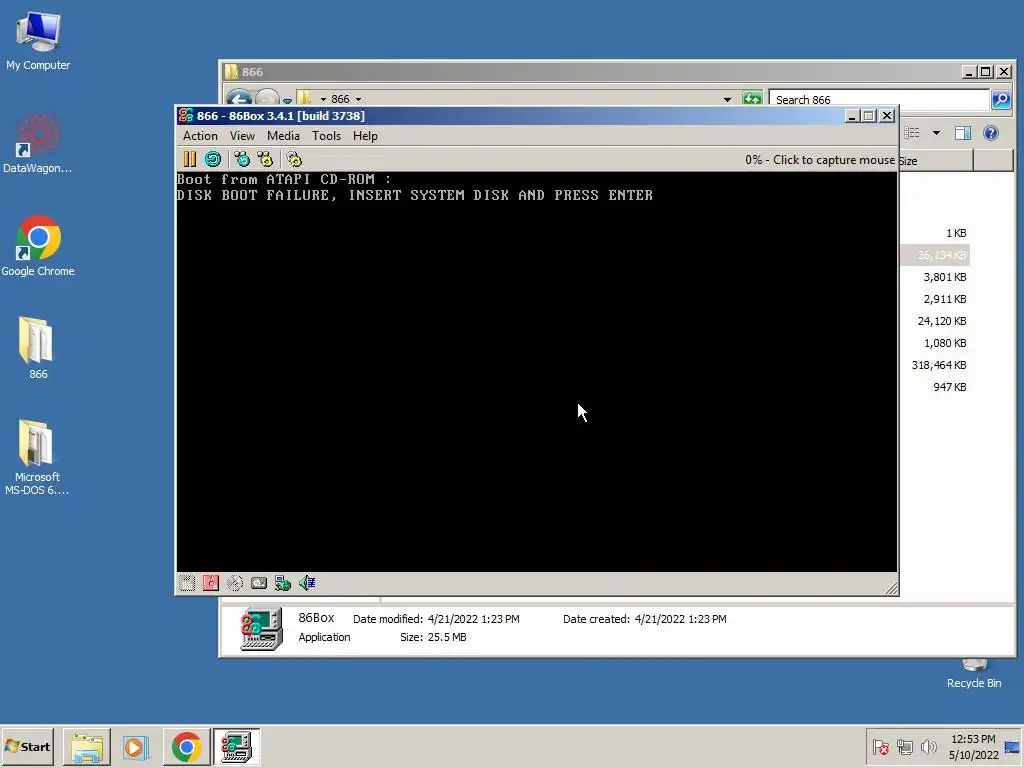Open the My Computer desktop icon
The height and width of the screenshot is (768, 1024).
38,42
